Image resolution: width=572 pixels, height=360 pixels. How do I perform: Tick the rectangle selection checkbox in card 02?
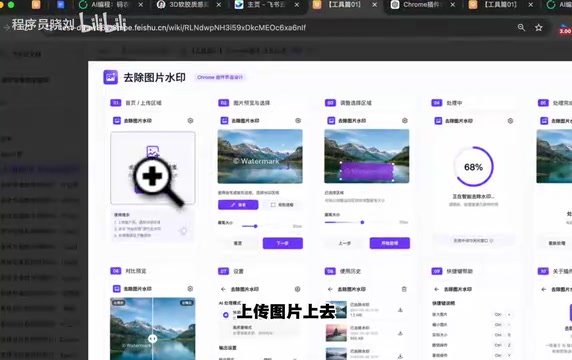273,205
